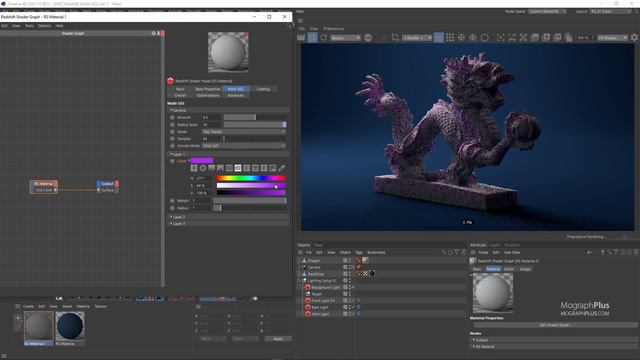
Task: Click the Apply button in coordinates panel
Action: coord(278,339)
